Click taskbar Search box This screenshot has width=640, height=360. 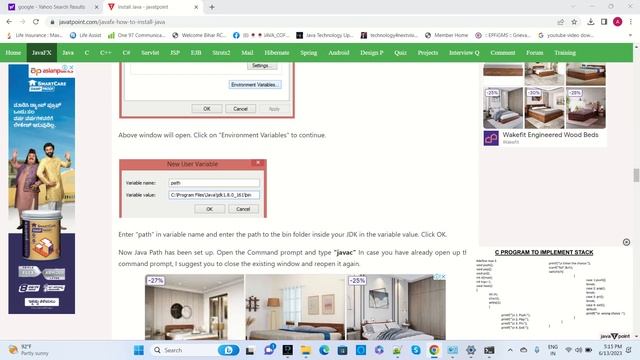pos(195,350)
